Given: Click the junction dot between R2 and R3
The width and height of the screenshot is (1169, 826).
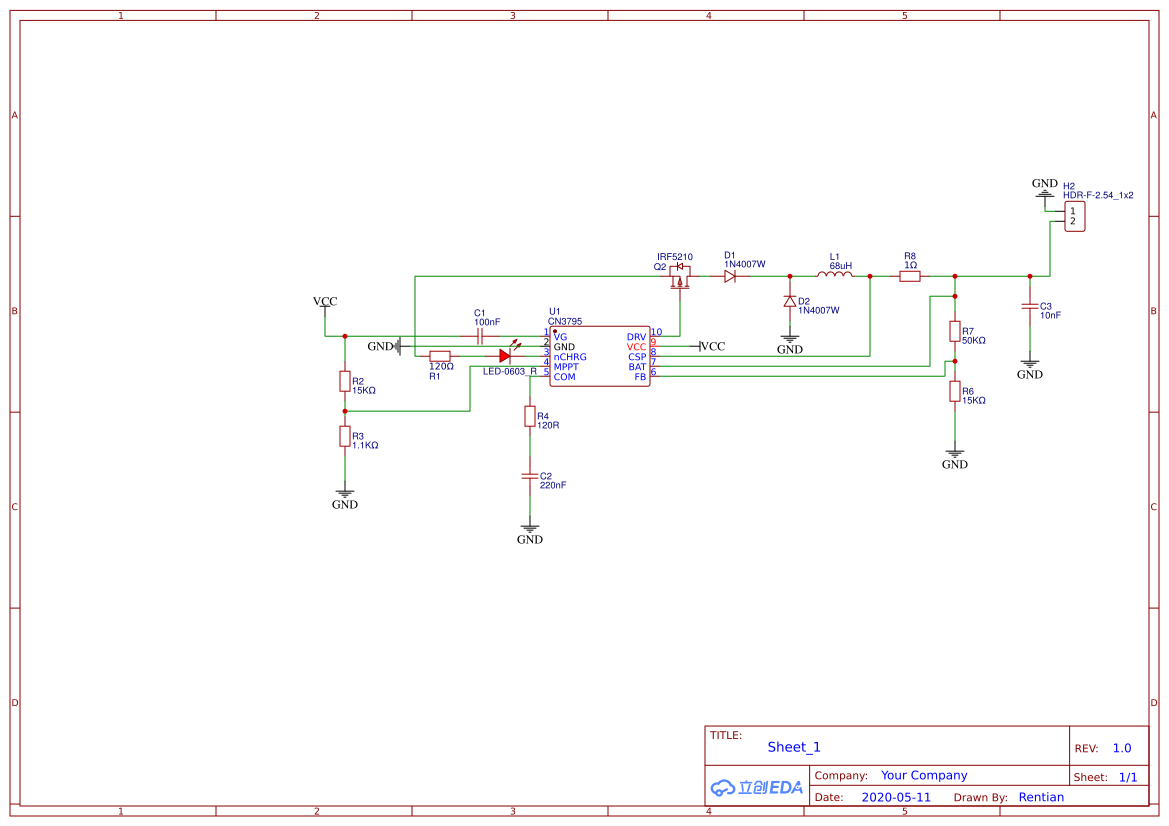Looking at the screenshot, I should click(x=344, y=411).
